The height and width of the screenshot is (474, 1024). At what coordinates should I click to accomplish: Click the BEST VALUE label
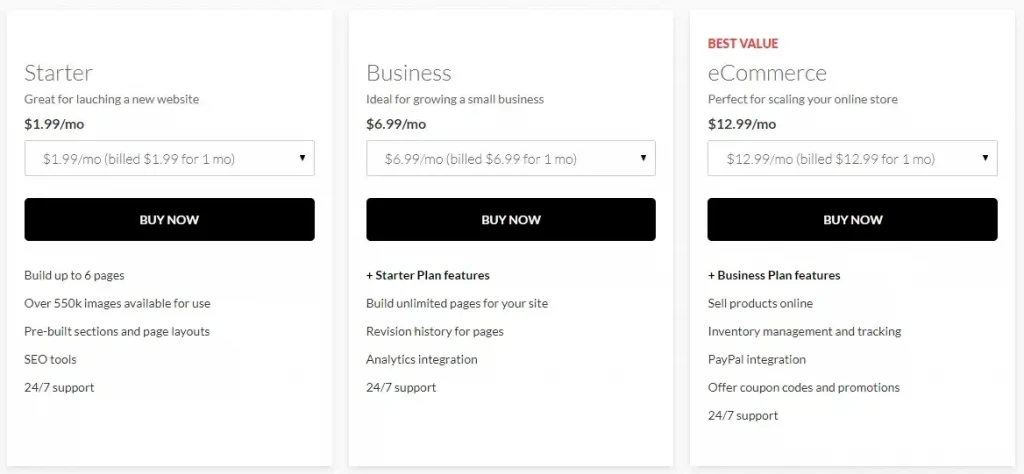tap(743, 44)
